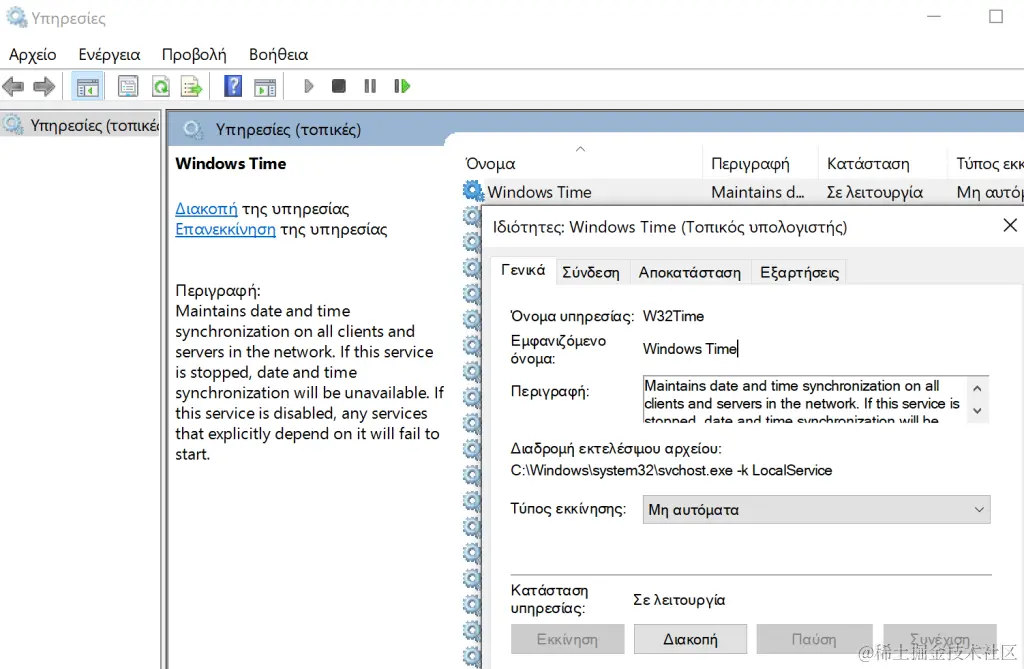The height and width of the screenshot is (669, 1024).
Task: Close the Windows Time properties dialog
Action: point(1010,225)
